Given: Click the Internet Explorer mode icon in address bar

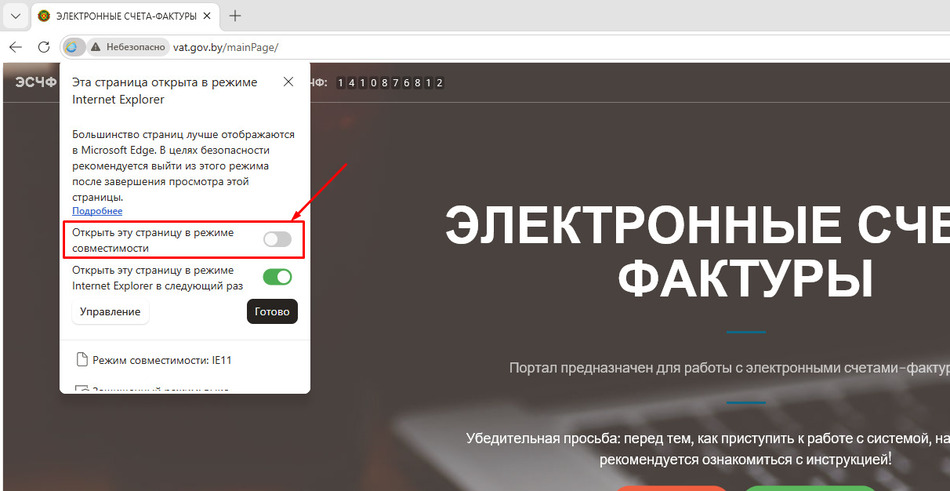Looking at the screenshot, I should [x=72, y=47].
